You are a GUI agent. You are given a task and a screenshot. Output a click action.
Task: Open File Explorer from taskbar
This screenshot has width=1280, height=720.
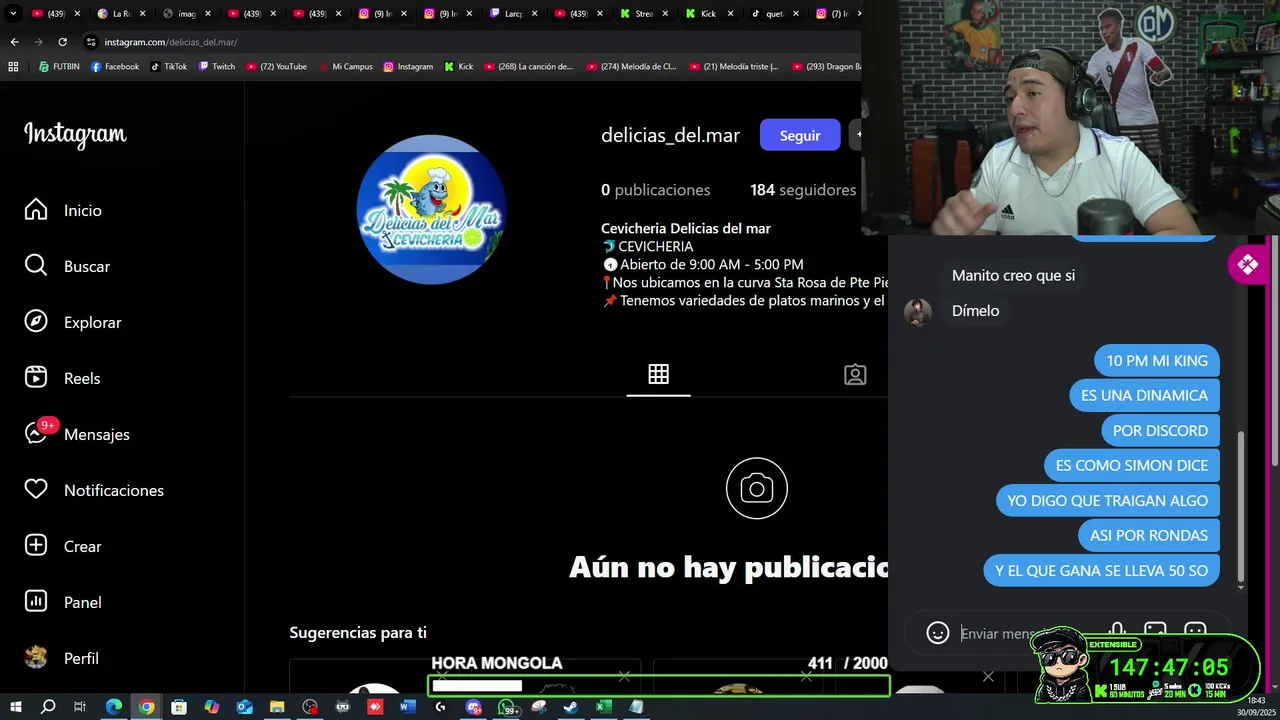(x=277, y=707)
